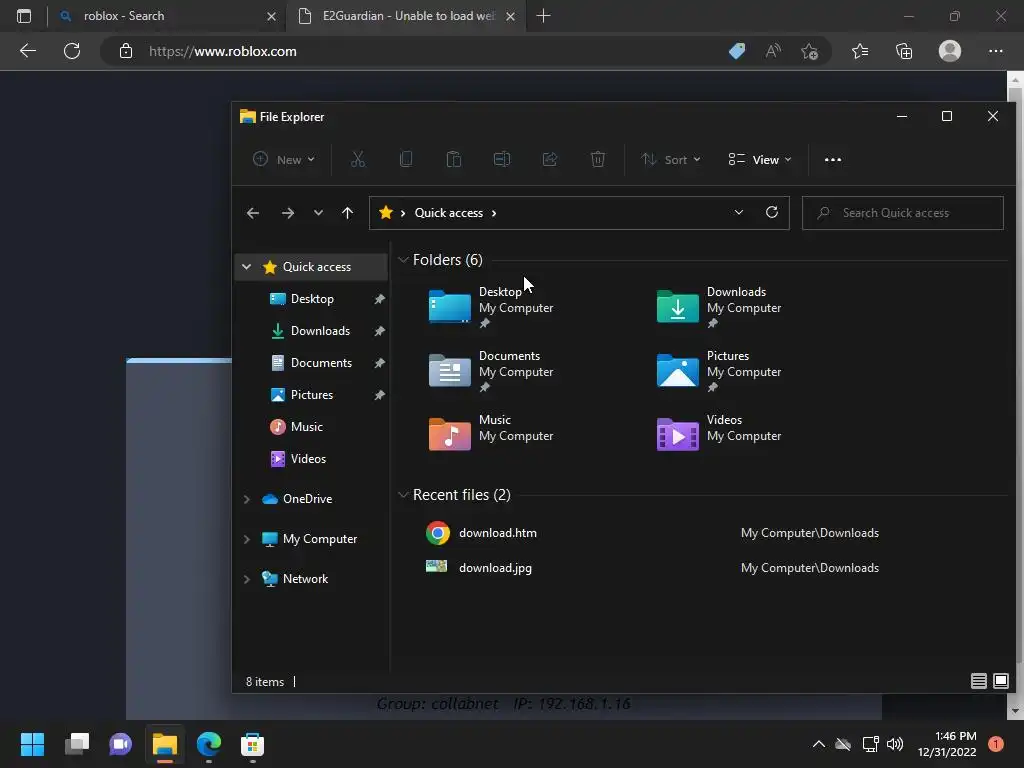This screenshot has width=1024, height=768.
Task: Click the Search Quick access field
Action: click(903, 213)
